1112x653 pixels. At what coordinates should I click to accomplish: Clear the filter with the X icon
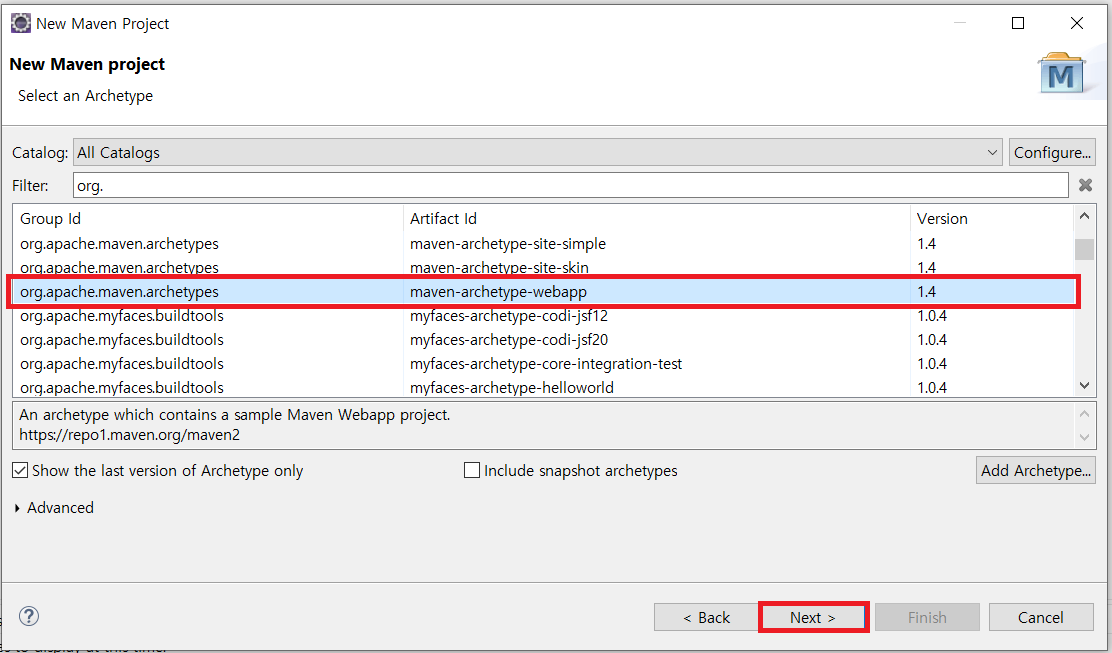1085,185
